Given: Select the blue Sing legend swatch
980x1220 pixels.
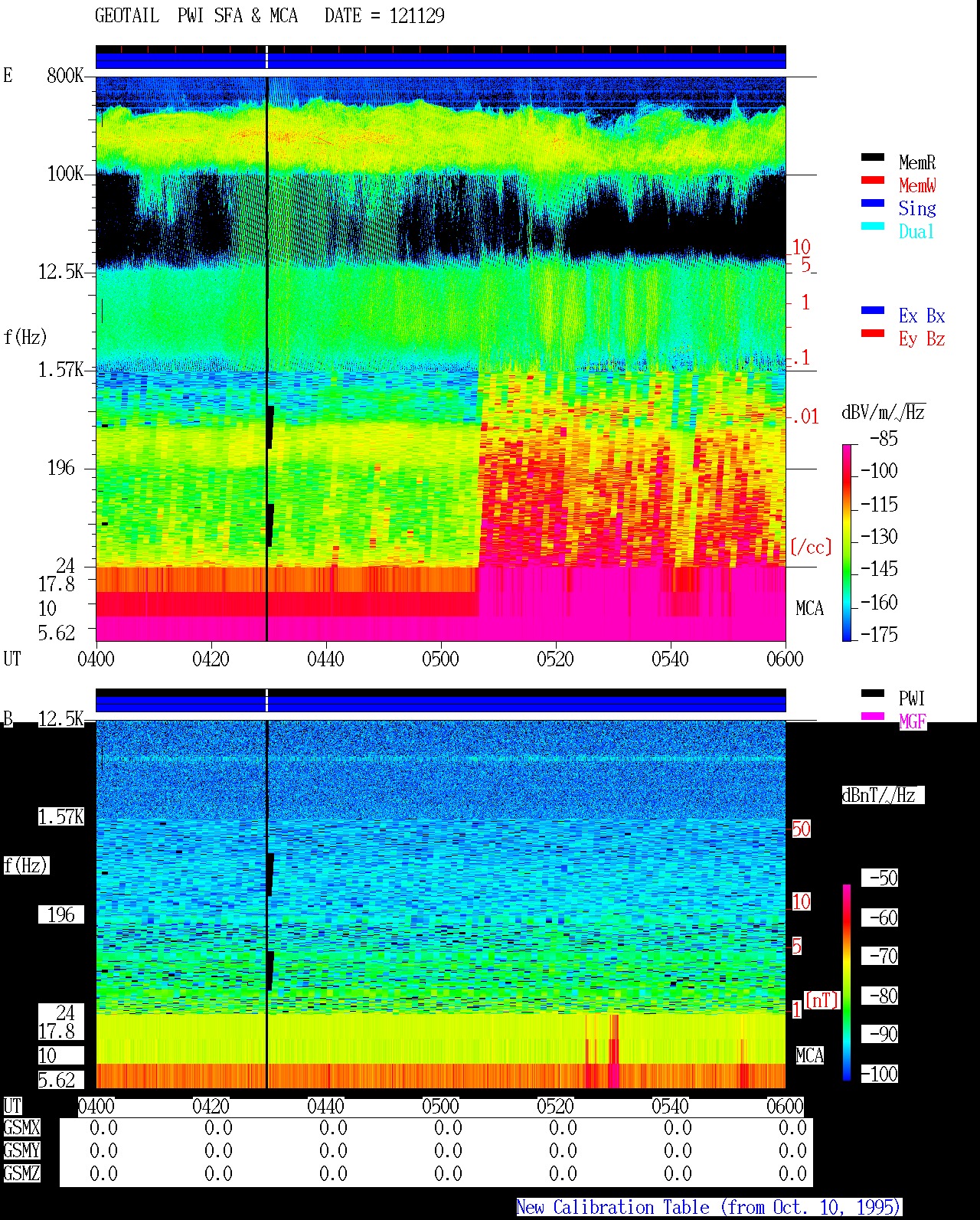Looking at the screenshot, I should pyautogui.click(x=873, y=204).
